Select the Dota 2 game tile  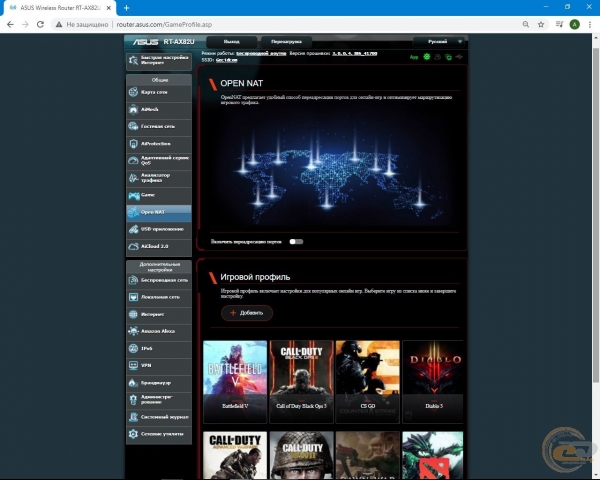[433, 456]
